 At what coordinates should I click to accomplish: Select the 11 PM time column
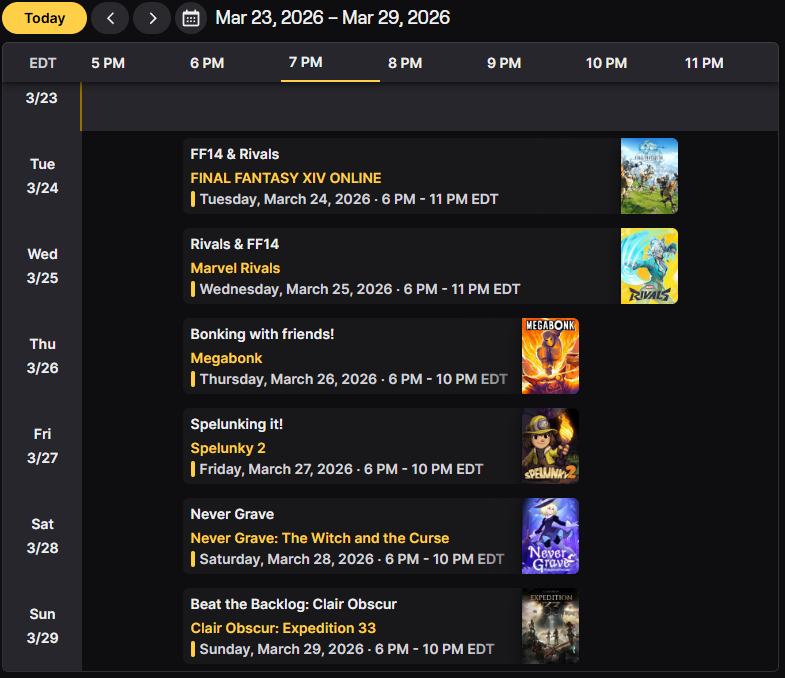[704, 63]
